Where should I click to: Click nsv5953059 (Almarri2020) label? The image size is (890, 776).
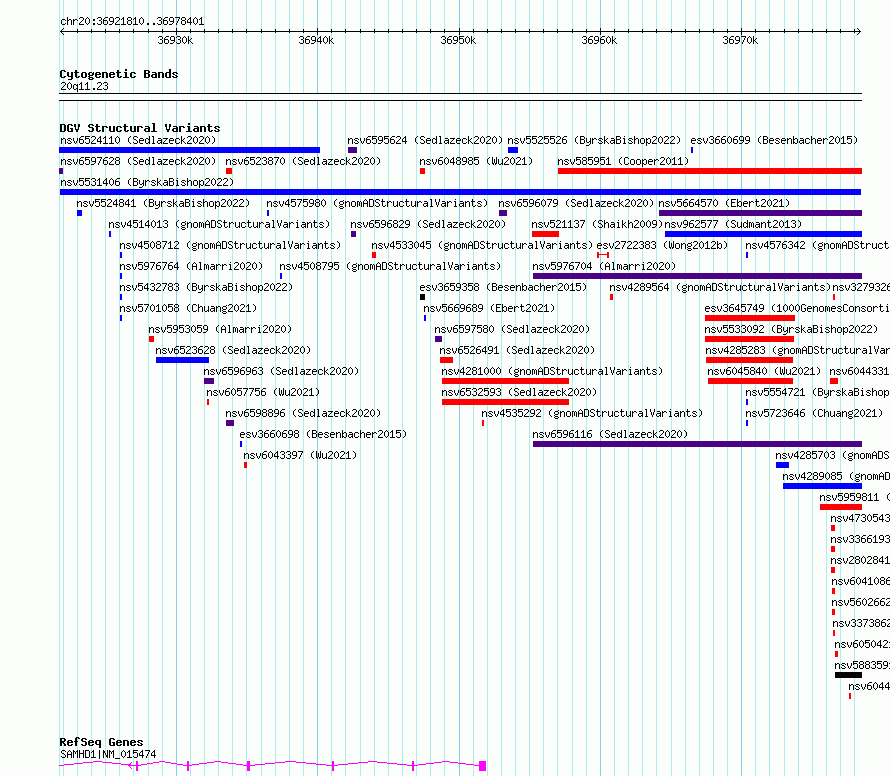click(220, 329)
